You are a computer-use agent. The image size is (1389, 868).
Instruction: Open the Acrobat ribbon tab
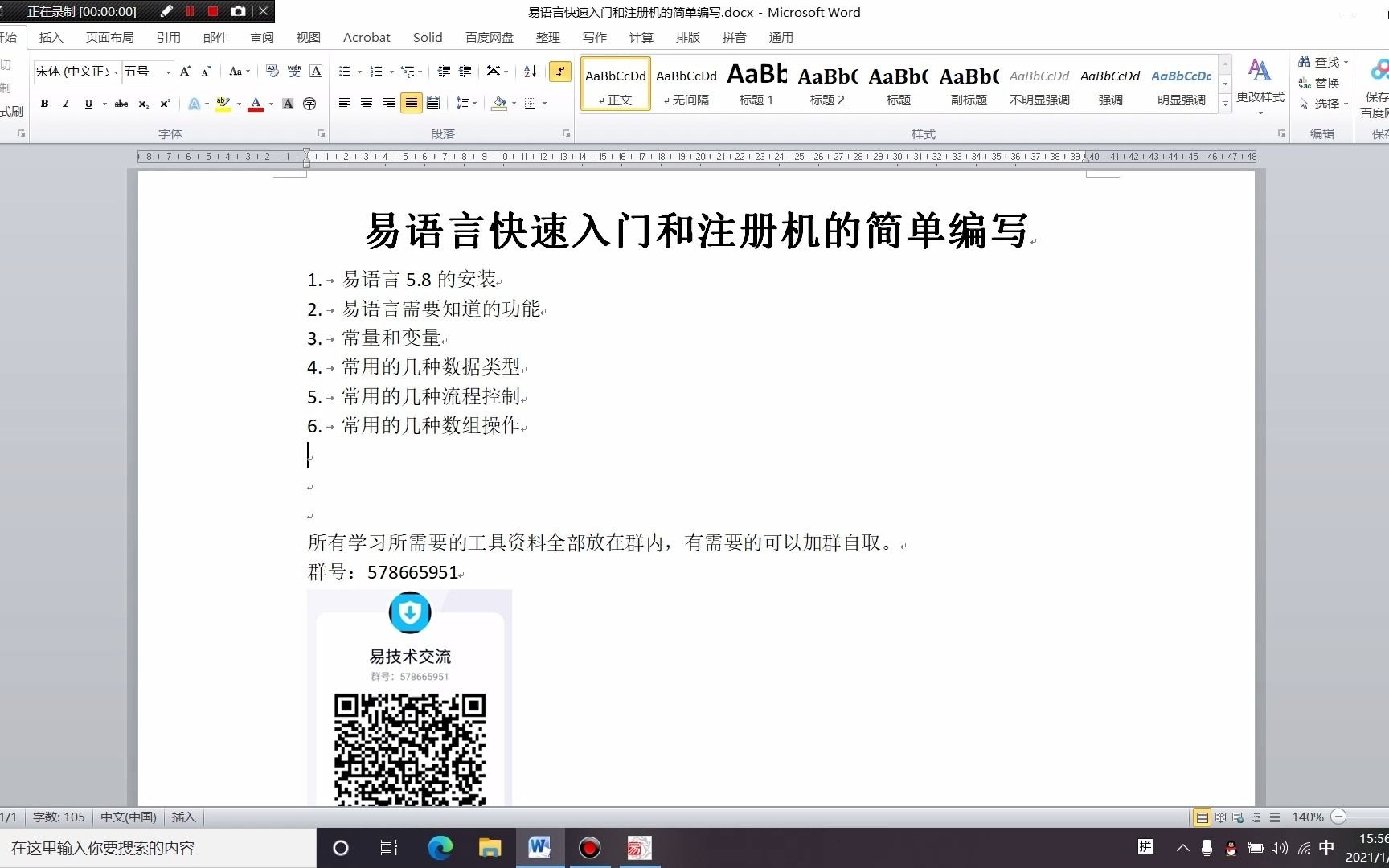pyautogui.click(x=367, y=37)
